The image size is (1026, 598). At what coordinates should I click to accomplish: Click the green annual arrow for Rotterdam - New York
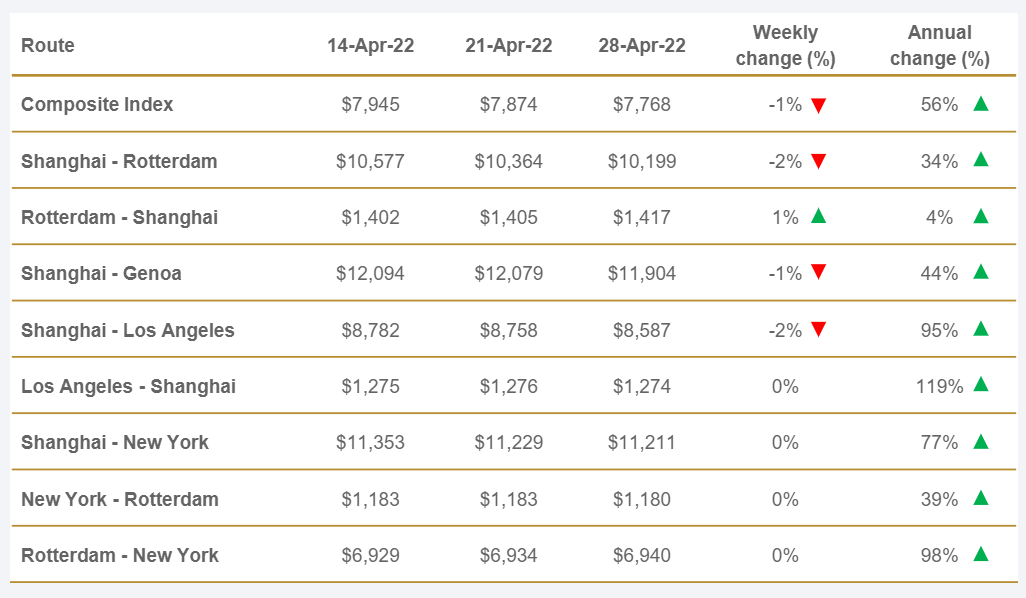980,554
